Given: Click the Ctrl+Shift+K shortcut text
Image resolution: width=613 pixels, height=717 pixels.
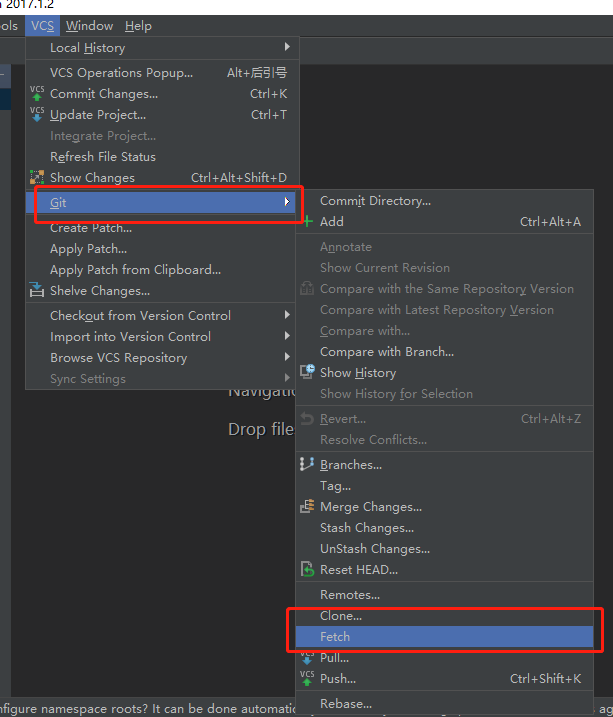Looking at the screenshot, I should pos(545,679).
